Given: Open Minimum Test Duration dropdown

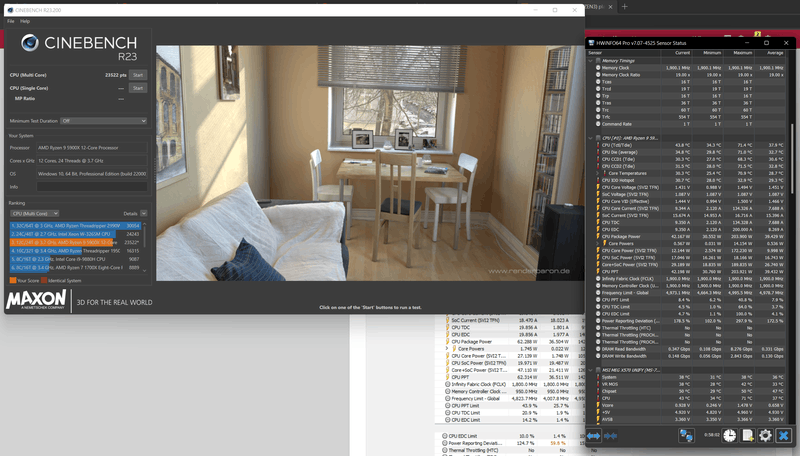Looking at the screenshot, I should point(104,121).
